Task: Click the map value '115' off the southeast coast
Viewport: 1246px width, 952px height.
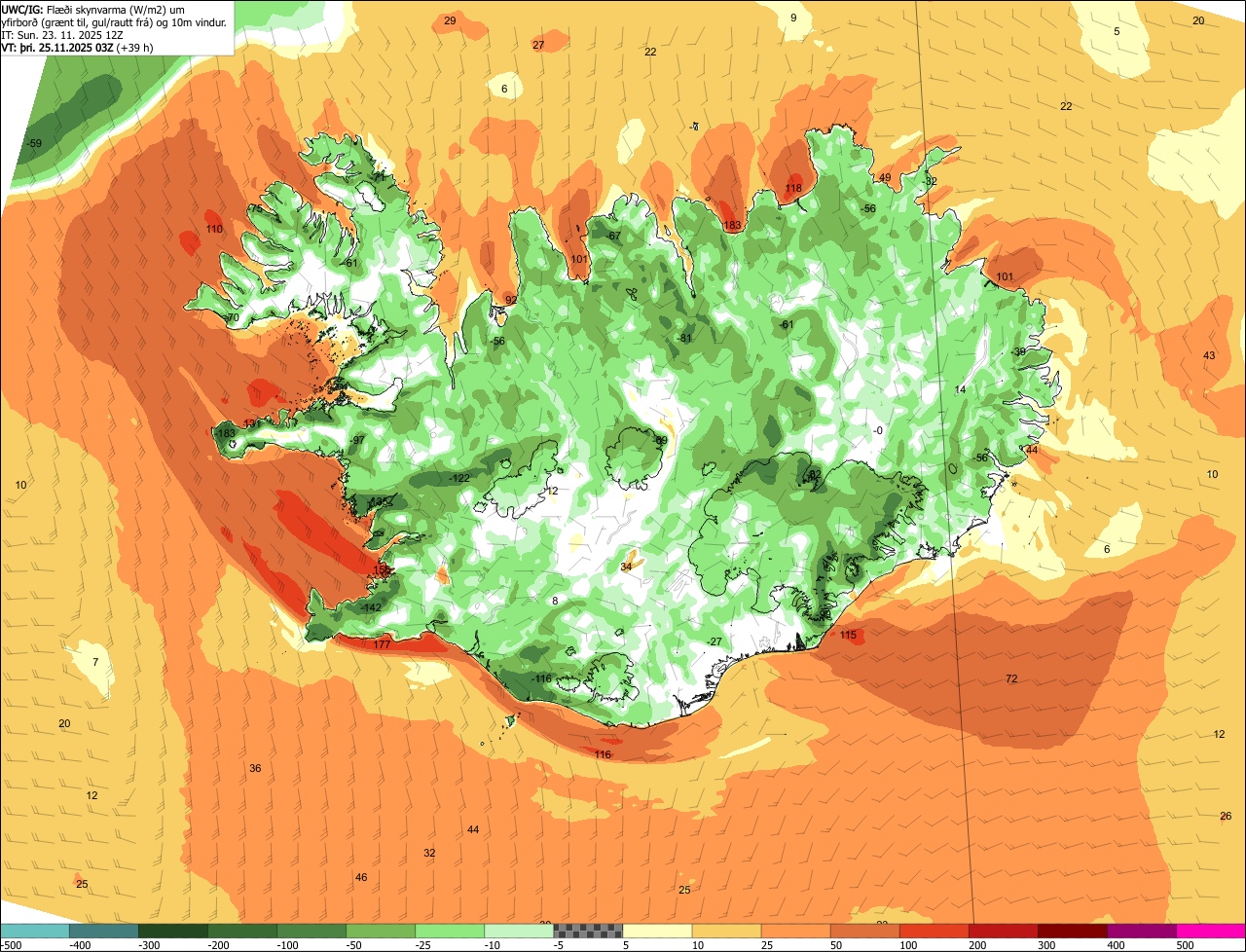Action: pyautogui.click(x=848, y=636)
